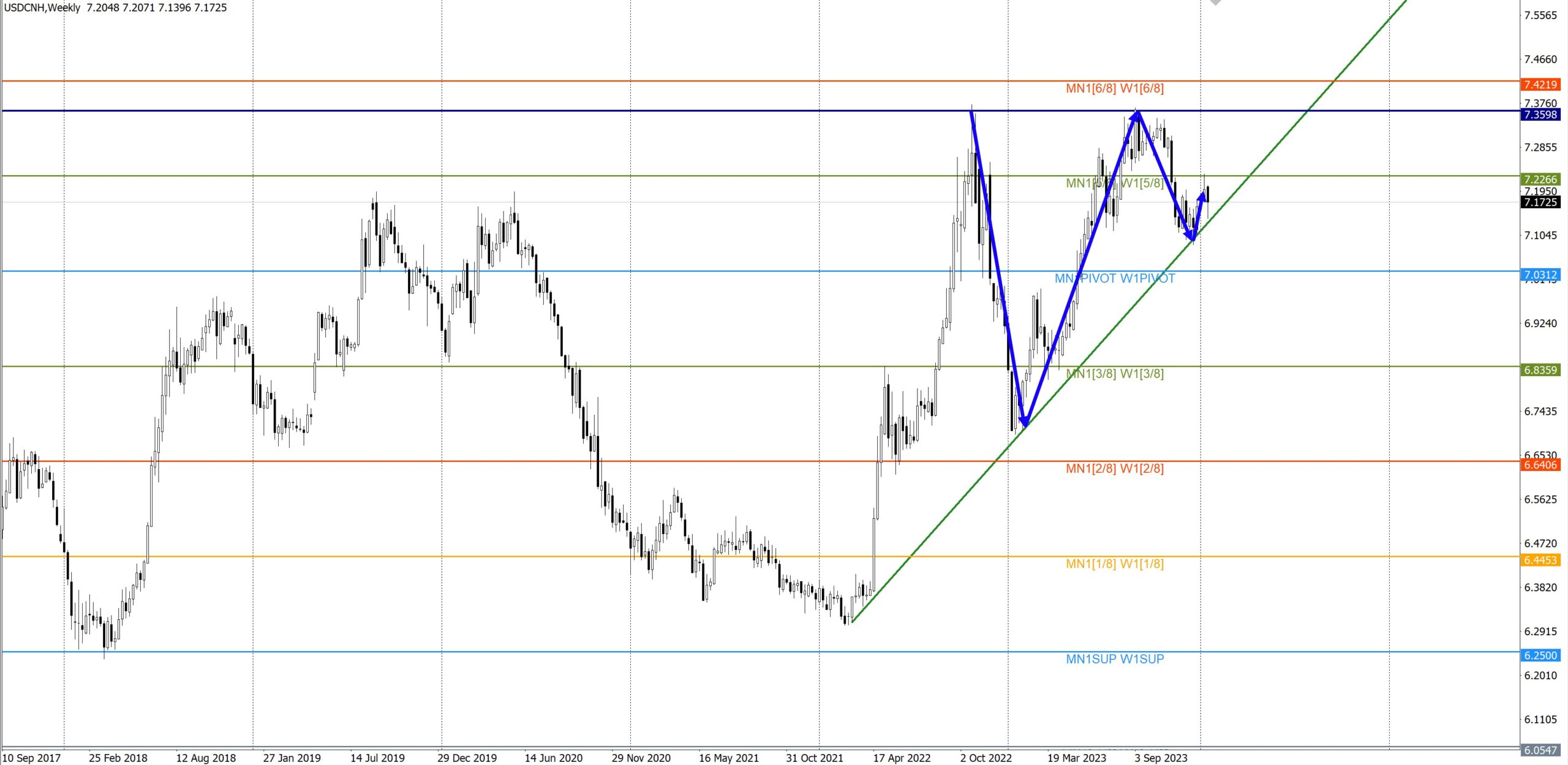Click the green 6.8359 price tag
Screen dimensions: 1568x765
tap(1540, 370)
